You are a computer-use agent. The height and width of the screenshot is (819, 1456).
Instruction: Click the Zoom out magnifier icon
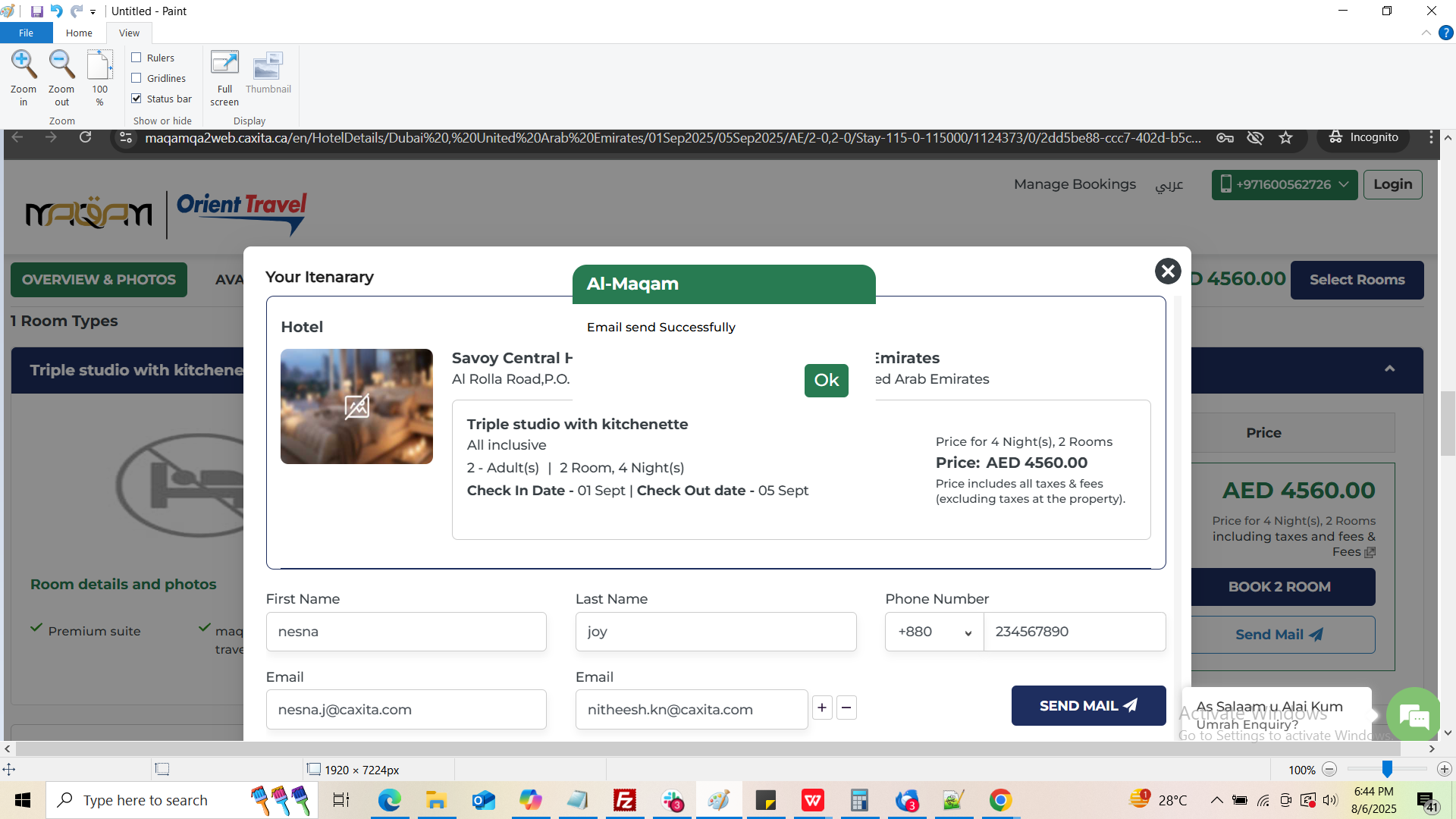pyautogui.click(x=61, y=66)
